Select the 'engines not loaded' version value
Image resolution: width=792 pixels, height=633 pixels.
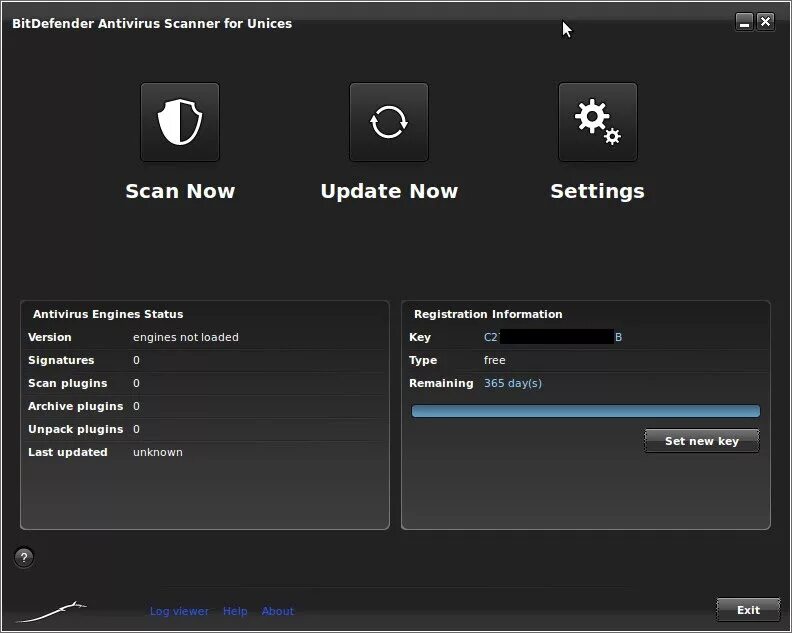pos(185,337)
